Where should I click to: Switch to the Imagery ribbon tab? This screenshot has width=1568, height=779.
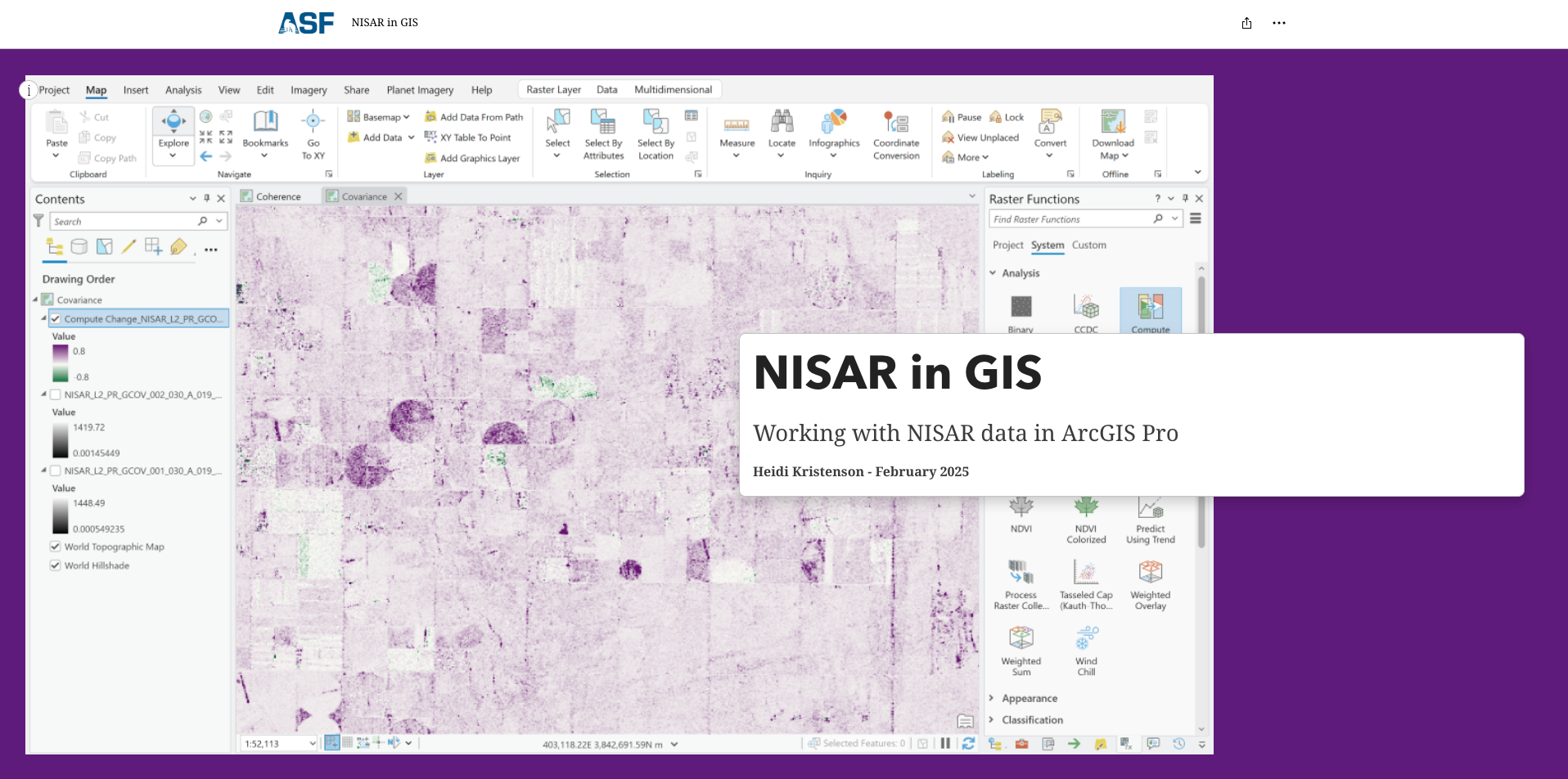coord(309,90)
